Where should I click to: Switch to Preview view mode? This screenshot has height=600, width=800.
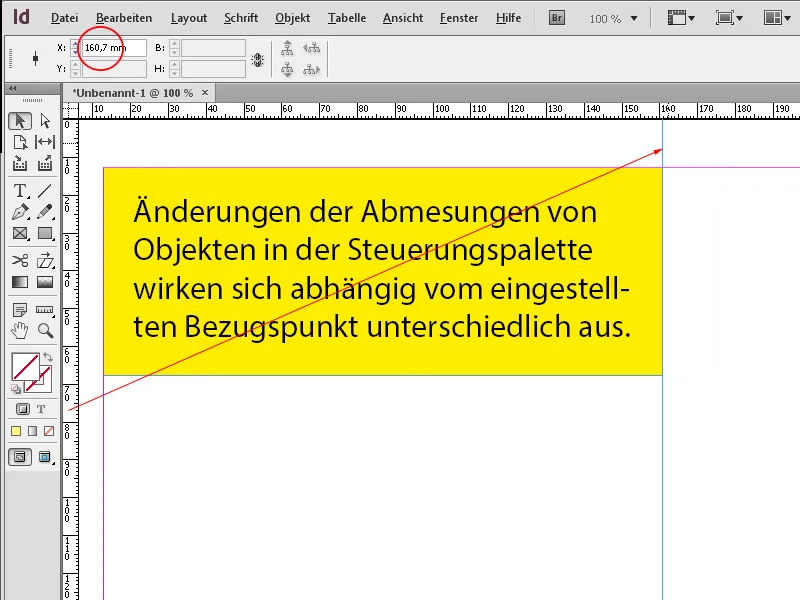[x=45, y=457]
